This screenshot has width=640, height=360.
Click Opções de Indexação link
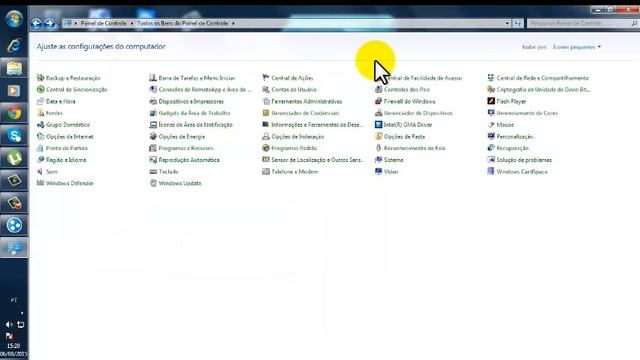[298, 137]
